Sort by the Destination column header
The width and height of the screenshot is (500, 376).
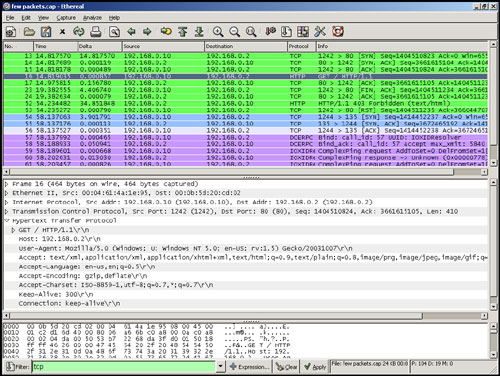(246, 46)
